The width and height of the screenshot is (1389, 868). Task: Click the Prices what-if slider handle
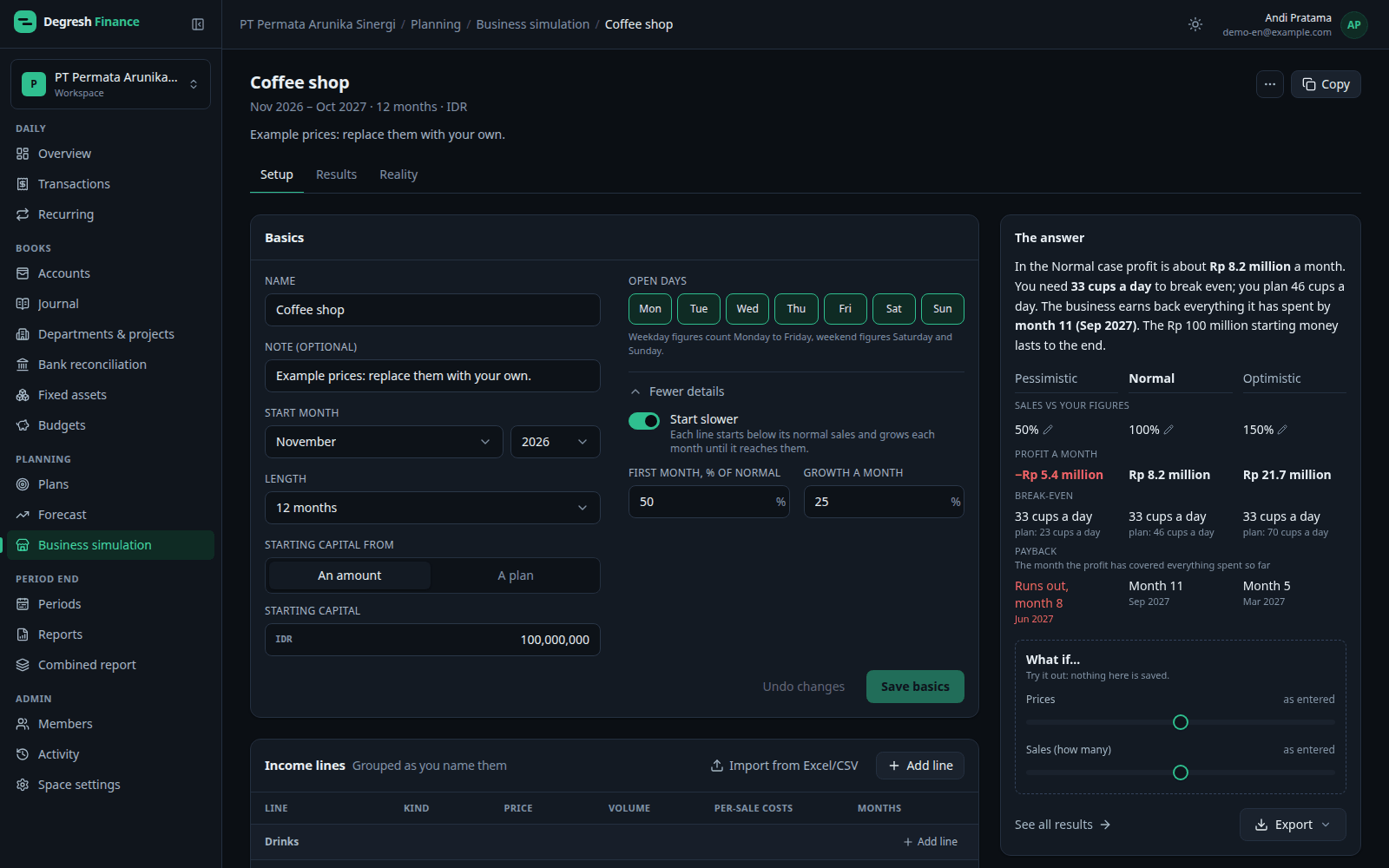pyautogui.click(x=1181, y=722)
